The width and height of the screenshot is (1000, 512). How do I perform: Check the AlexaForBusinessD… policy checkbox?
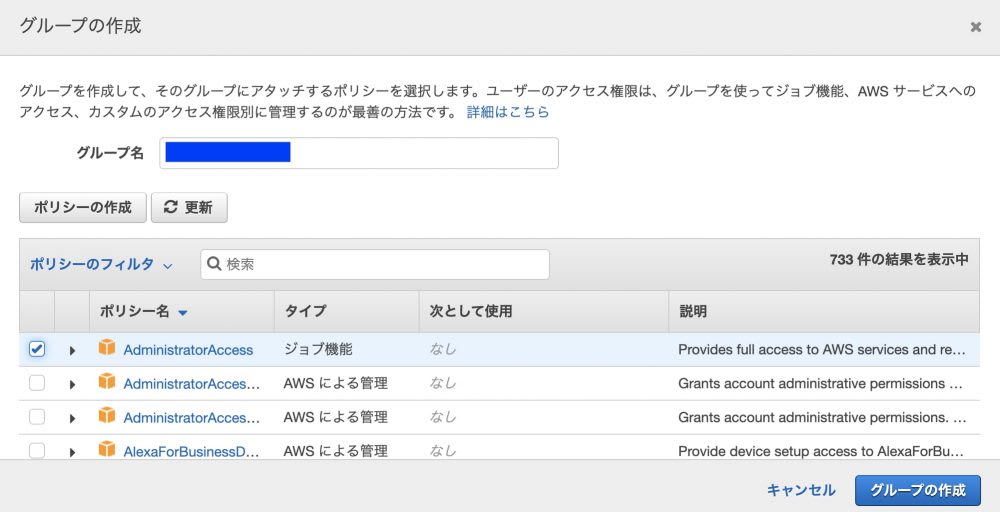37,451
